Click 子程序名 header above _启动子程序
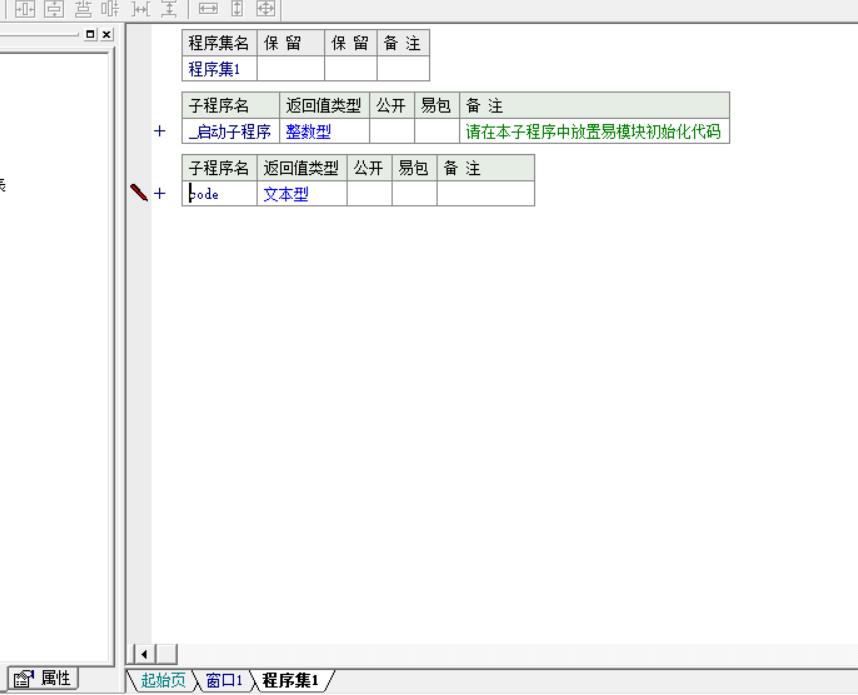 click(x=230, y=106)
